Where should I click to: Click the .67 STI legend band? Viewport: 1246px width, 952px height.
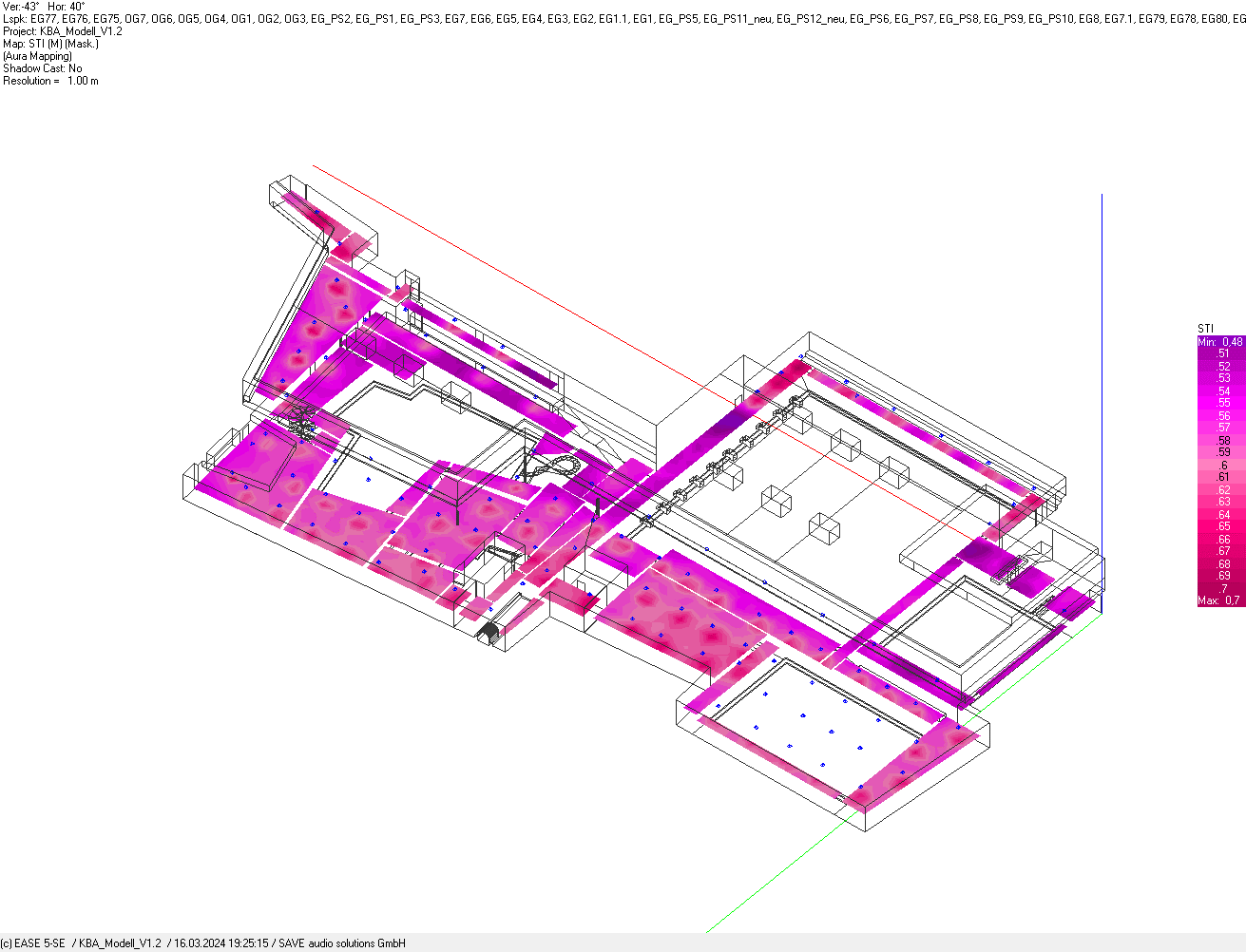(x=1220, y=551)
